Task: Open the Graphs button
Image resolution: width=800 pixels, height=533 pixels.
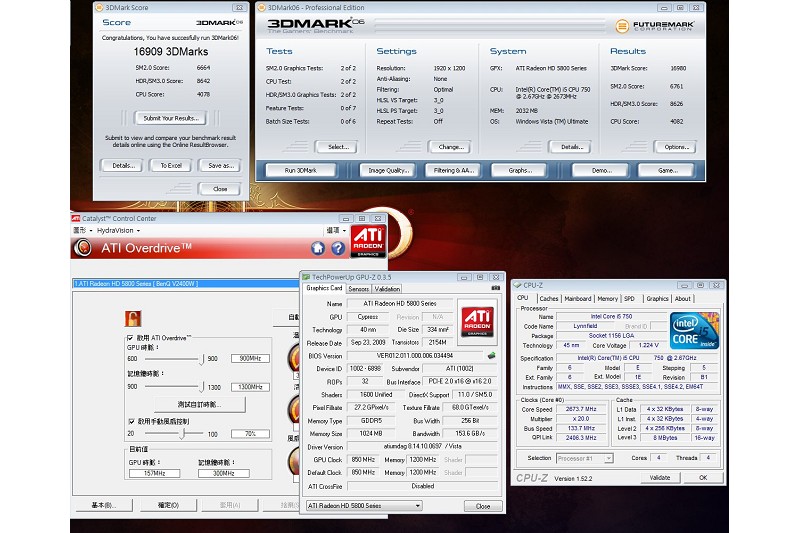Action: pyautogui.click(x=519, y=170)
